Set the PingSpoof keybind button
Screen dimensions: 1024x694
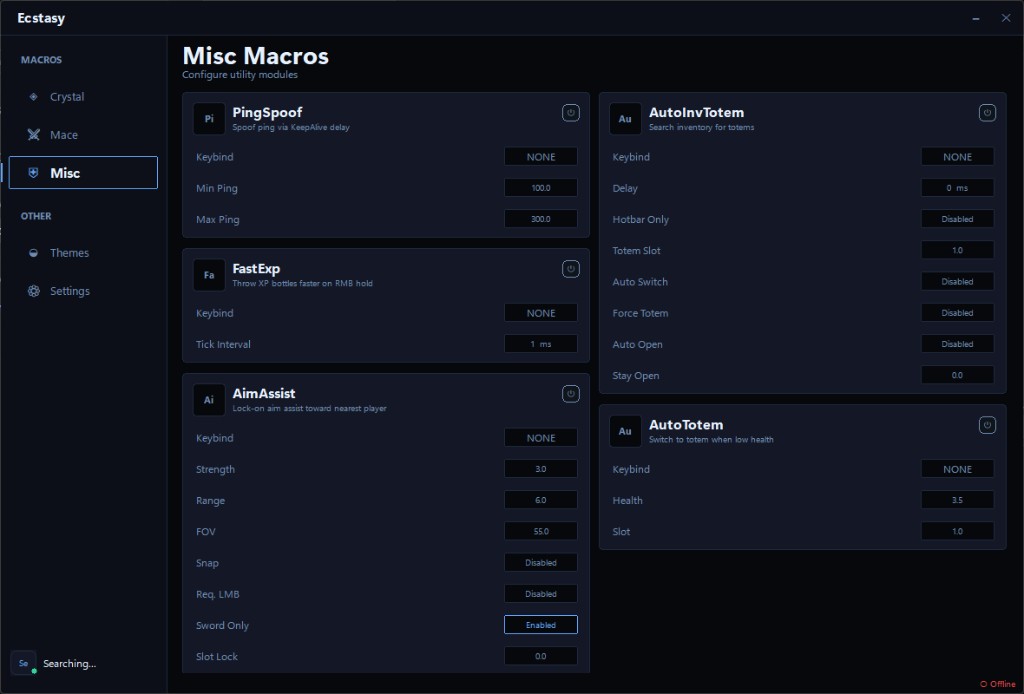[541, 157]
